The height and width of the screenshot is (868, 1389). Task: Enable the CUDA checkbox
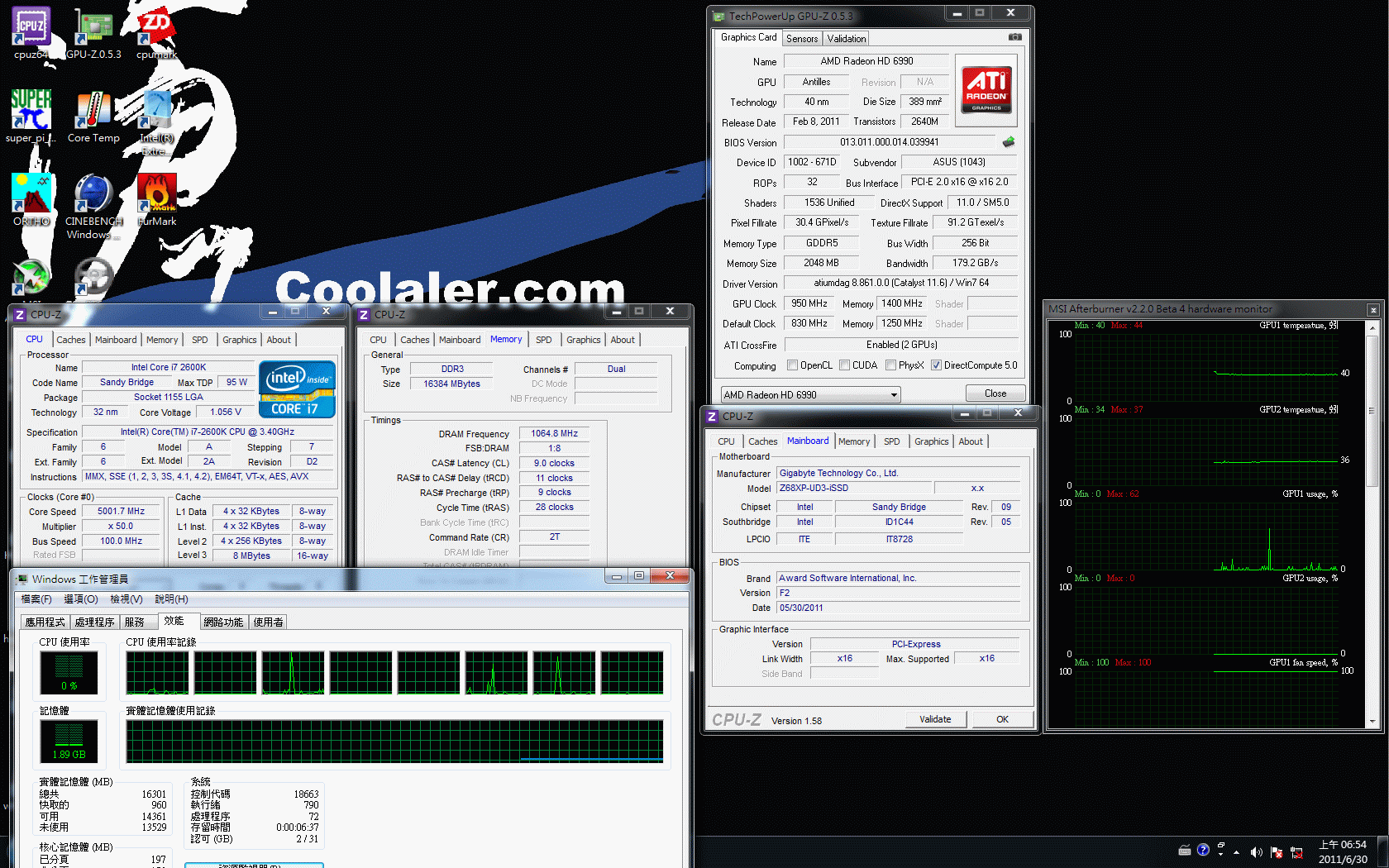845,365
